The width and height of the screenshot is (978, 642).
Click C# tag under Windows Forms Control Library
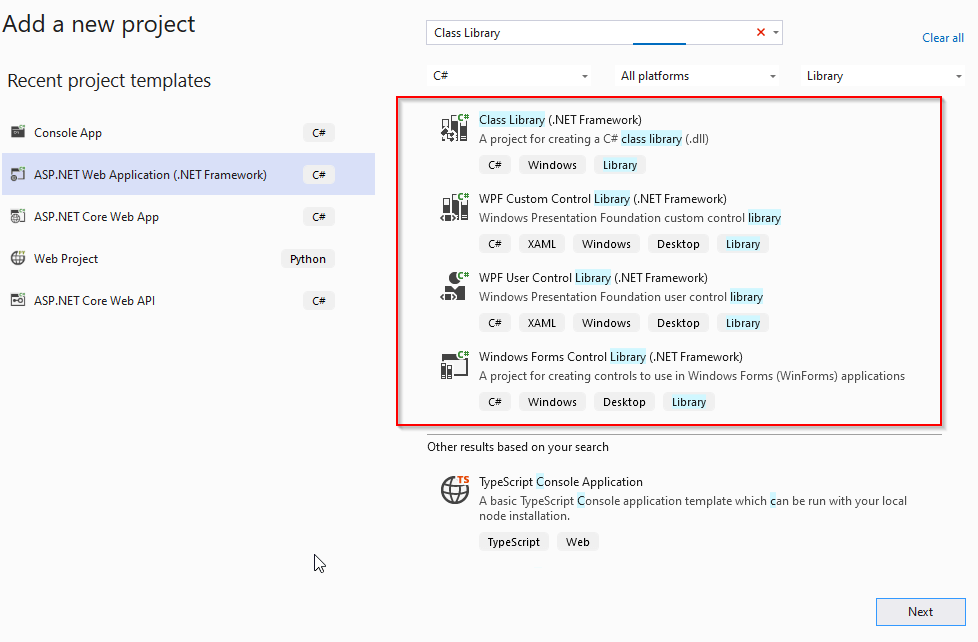[x=495, y=402]
